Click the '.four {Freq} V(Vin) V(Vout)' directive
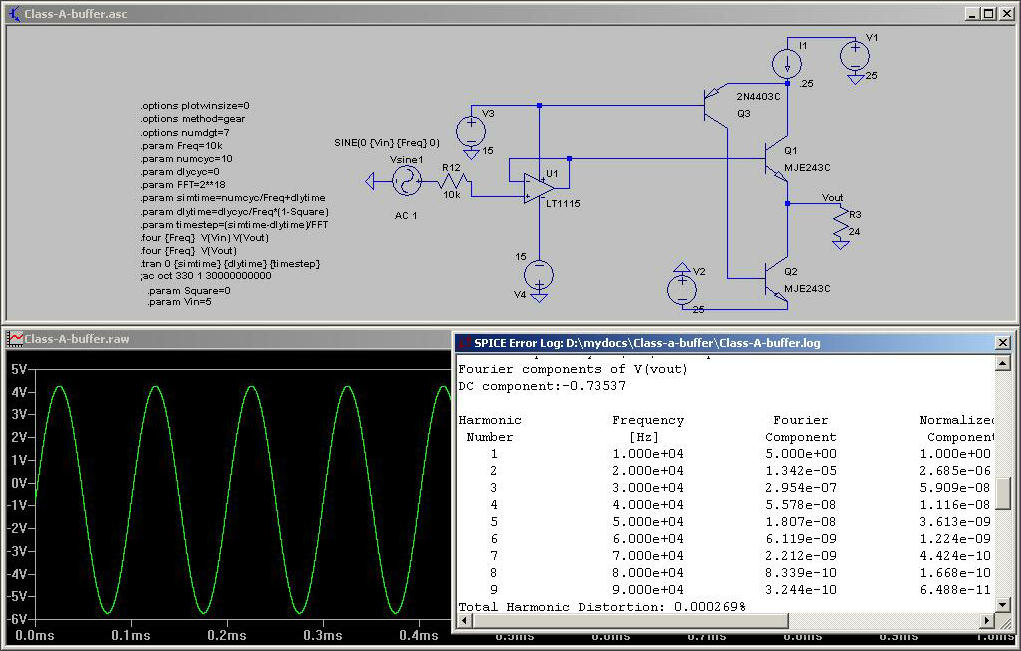The image size is (1021, 651). tap(204, 238)
